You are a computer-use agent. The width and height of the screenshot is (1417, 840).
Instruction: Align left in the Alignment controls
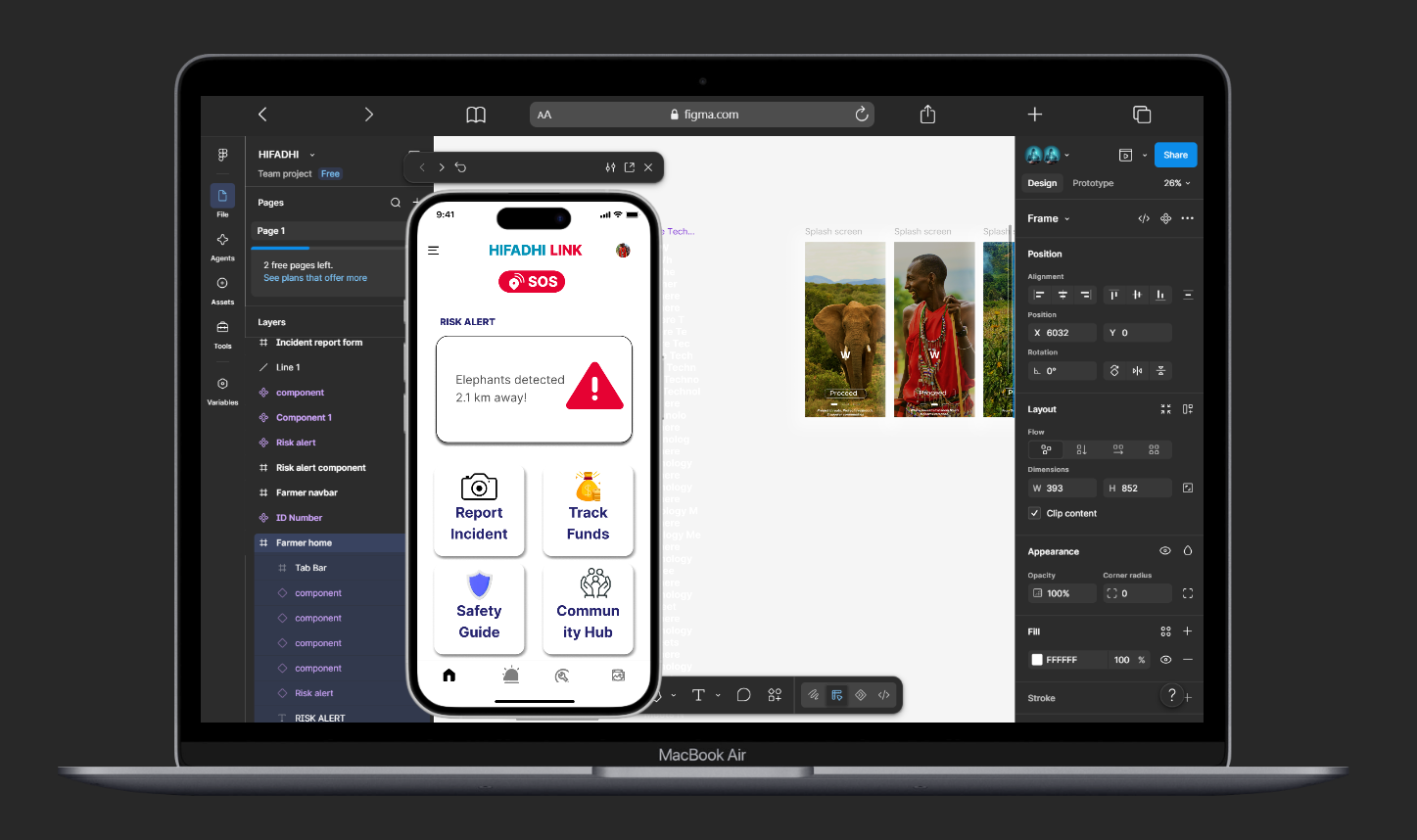[1039, 295]
